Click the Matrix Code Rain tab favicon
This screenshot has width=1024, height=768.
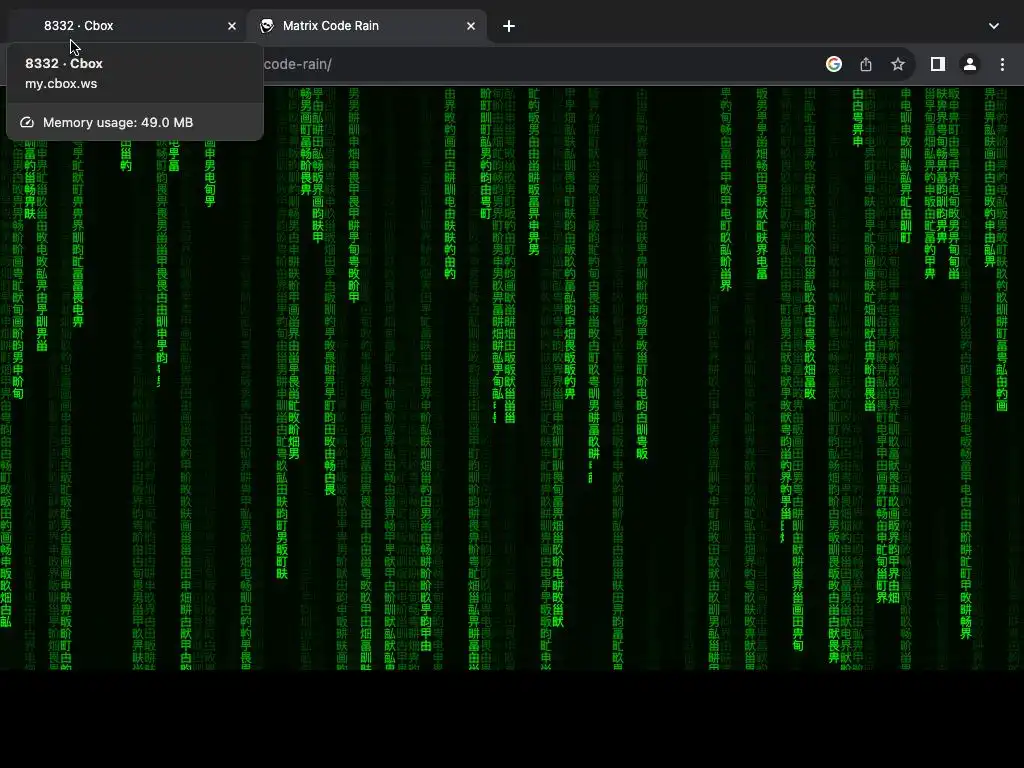[266, 26]
